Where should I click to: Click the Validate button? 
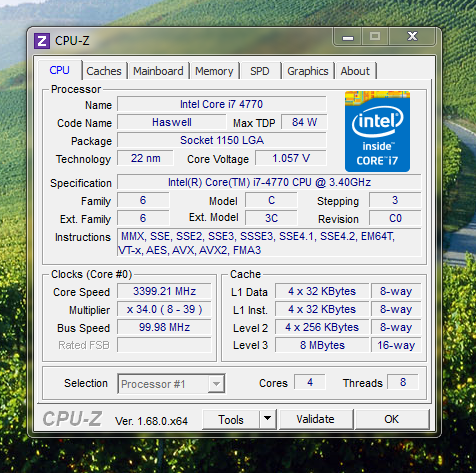(x=316, y=419)
